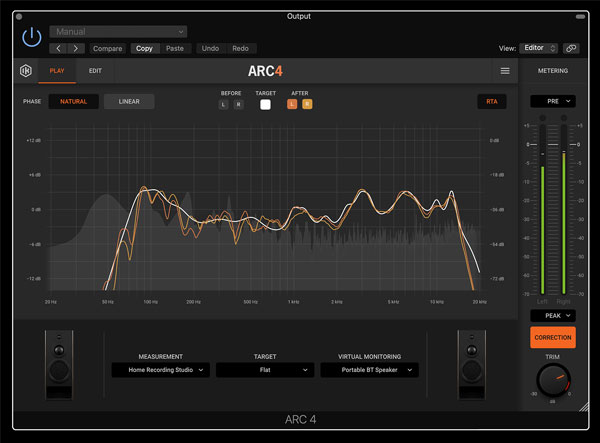Toggle the plugin power bypass button

[x=32, y=37]
